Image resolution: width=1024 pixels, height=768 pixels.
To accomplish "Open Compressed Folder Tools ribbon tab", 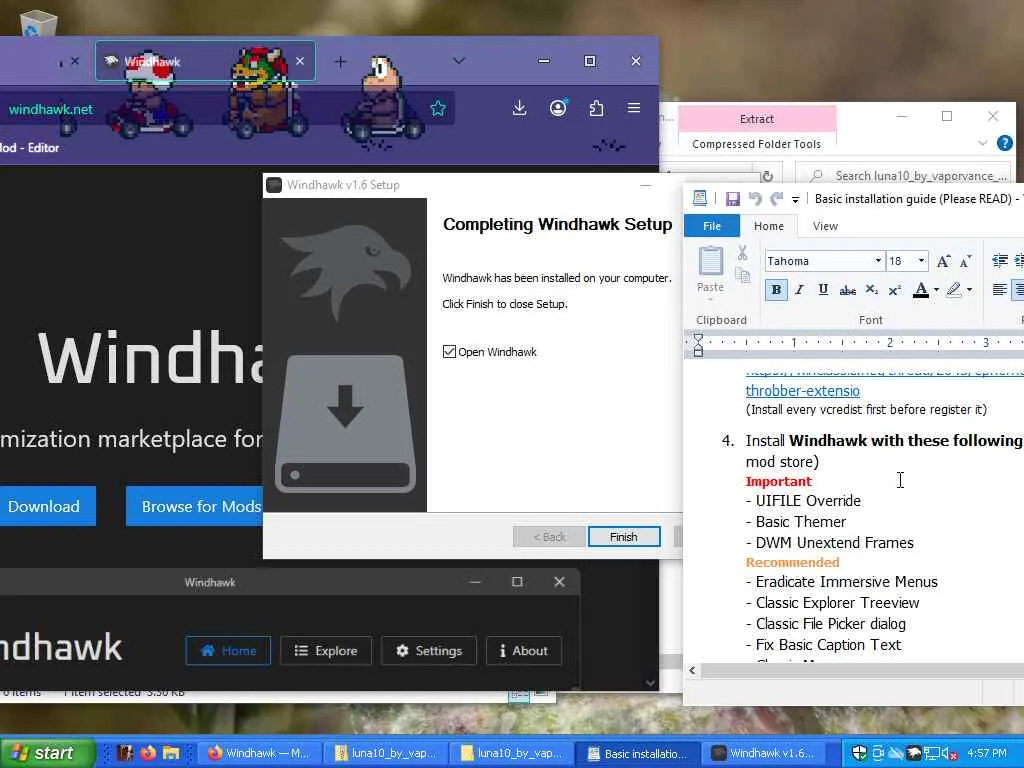I will pyautogui.click(x=757, y=144).
